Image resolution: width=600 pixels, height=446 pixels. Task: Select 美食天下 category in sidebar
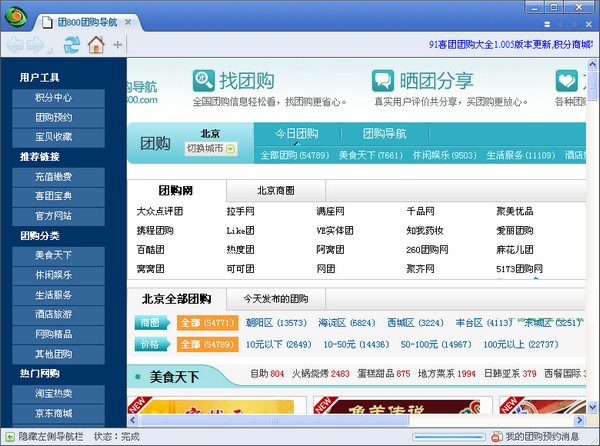(x=58, y=256)
